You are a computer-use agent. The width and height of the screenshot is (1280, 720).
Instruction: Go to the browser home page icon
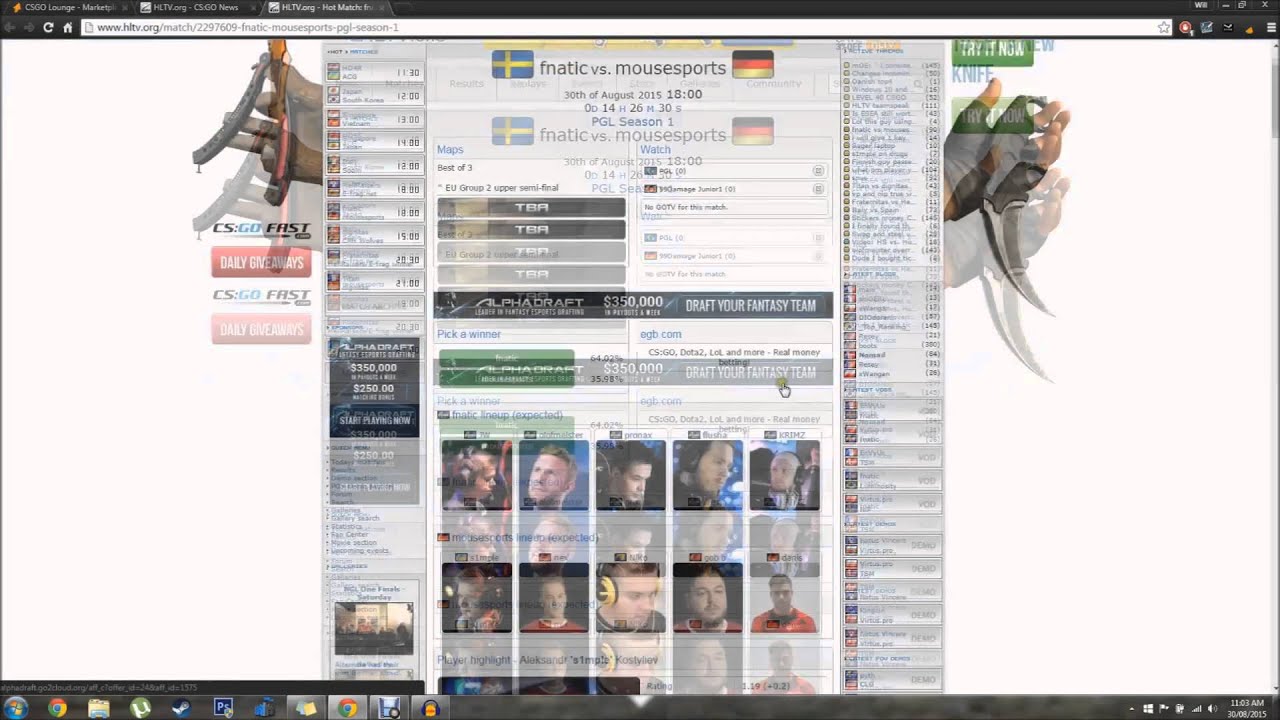pyautogui.click(x=68, y=28)
